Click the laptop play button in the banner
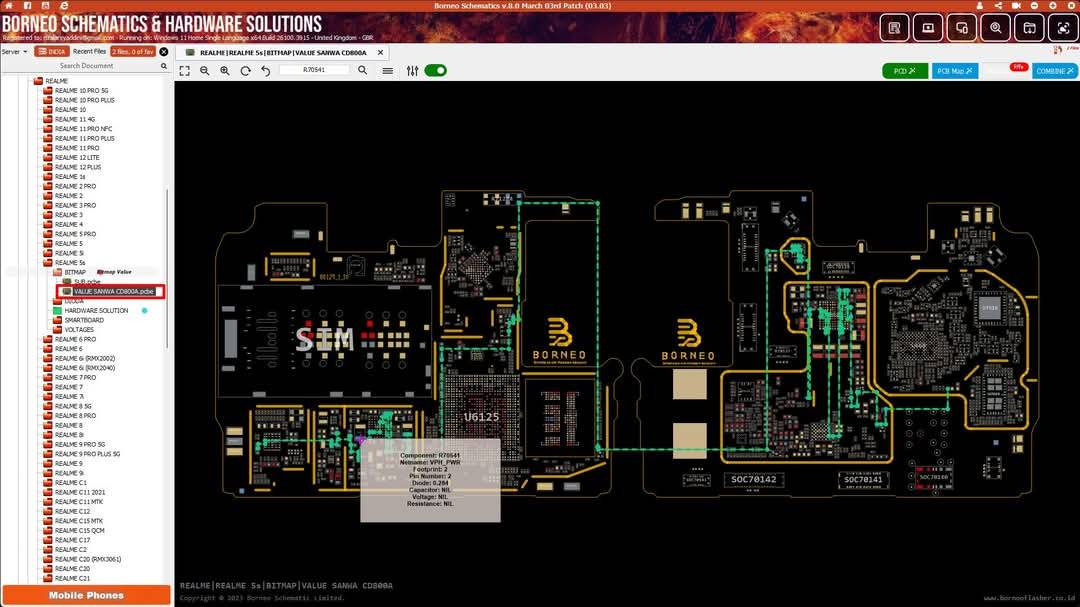This screenshot has width=1080, height=607. tap(928, 28)
